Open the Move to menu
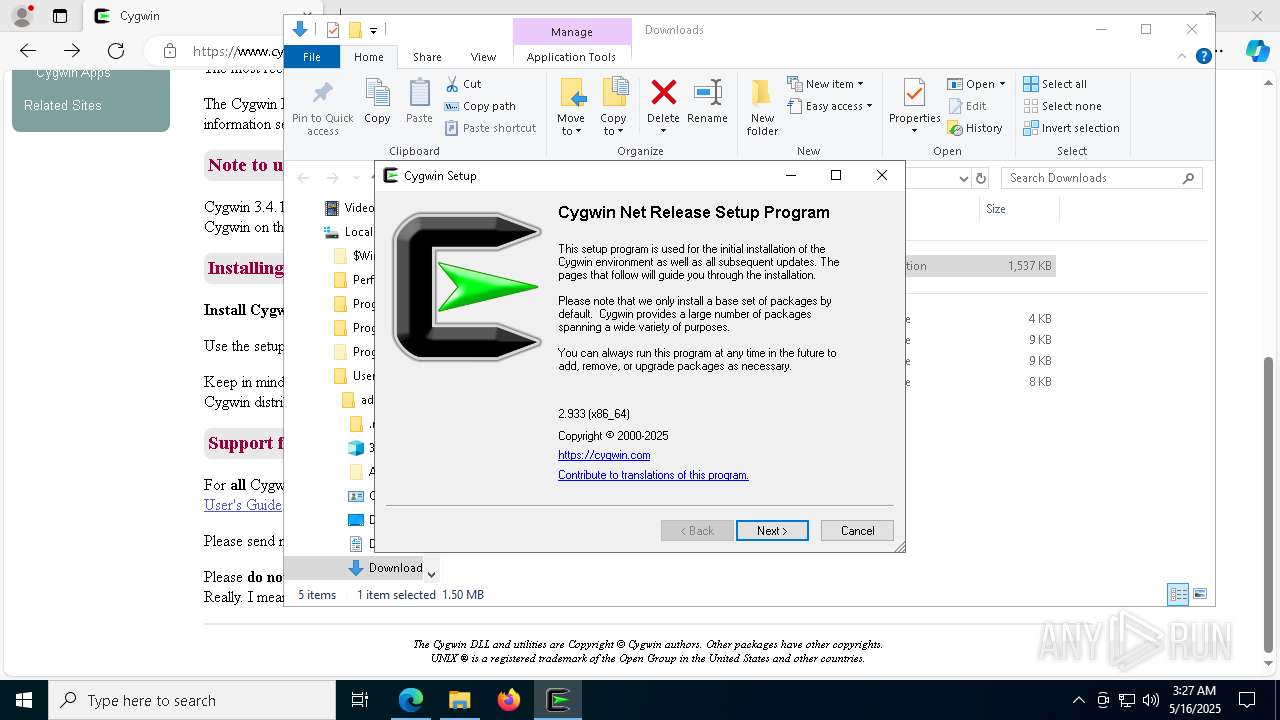Image resolution: width=1280 pixels, height=720 pixels. click(571, 107)
